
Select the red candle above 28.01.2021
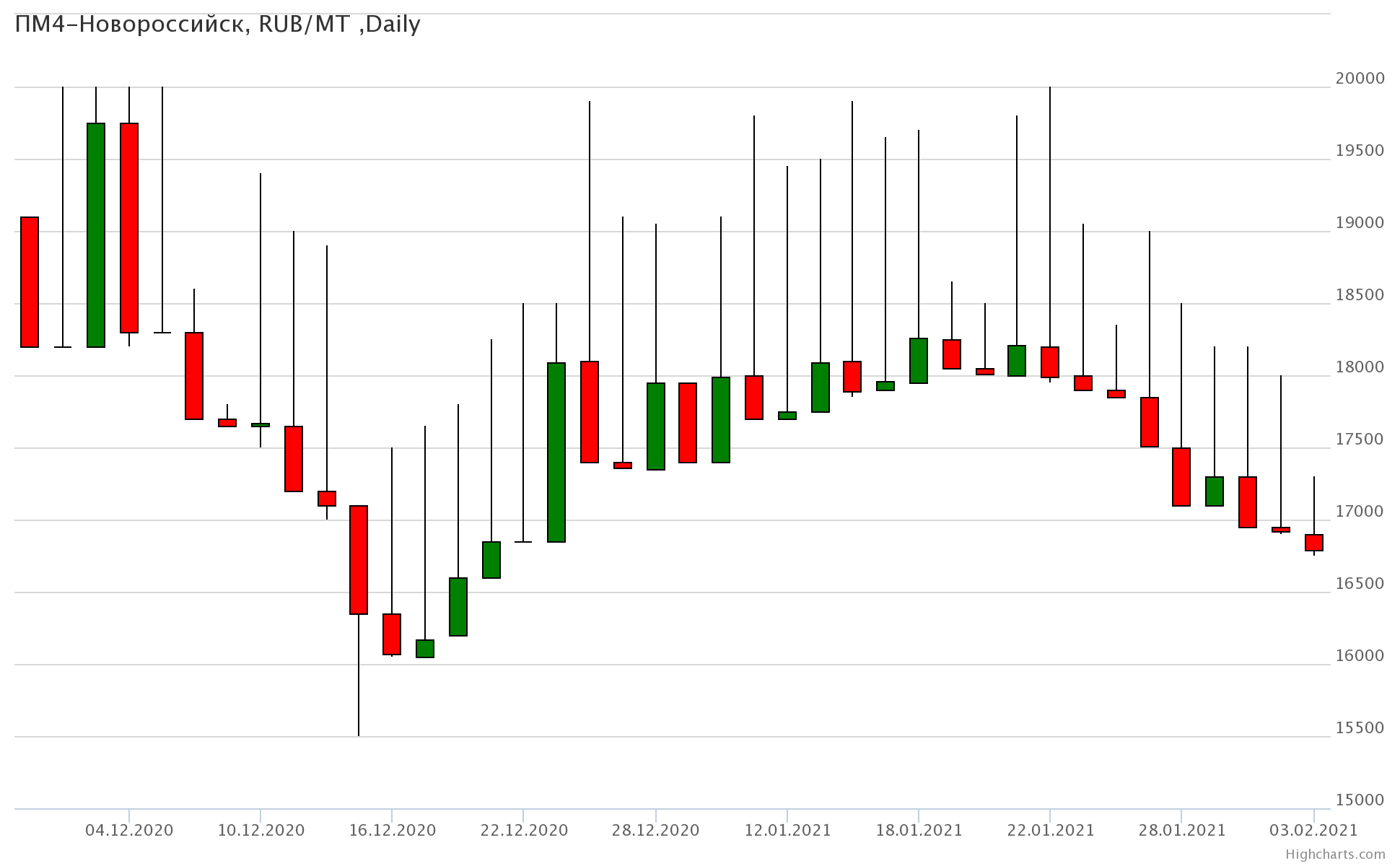[x=1181, y=476]
